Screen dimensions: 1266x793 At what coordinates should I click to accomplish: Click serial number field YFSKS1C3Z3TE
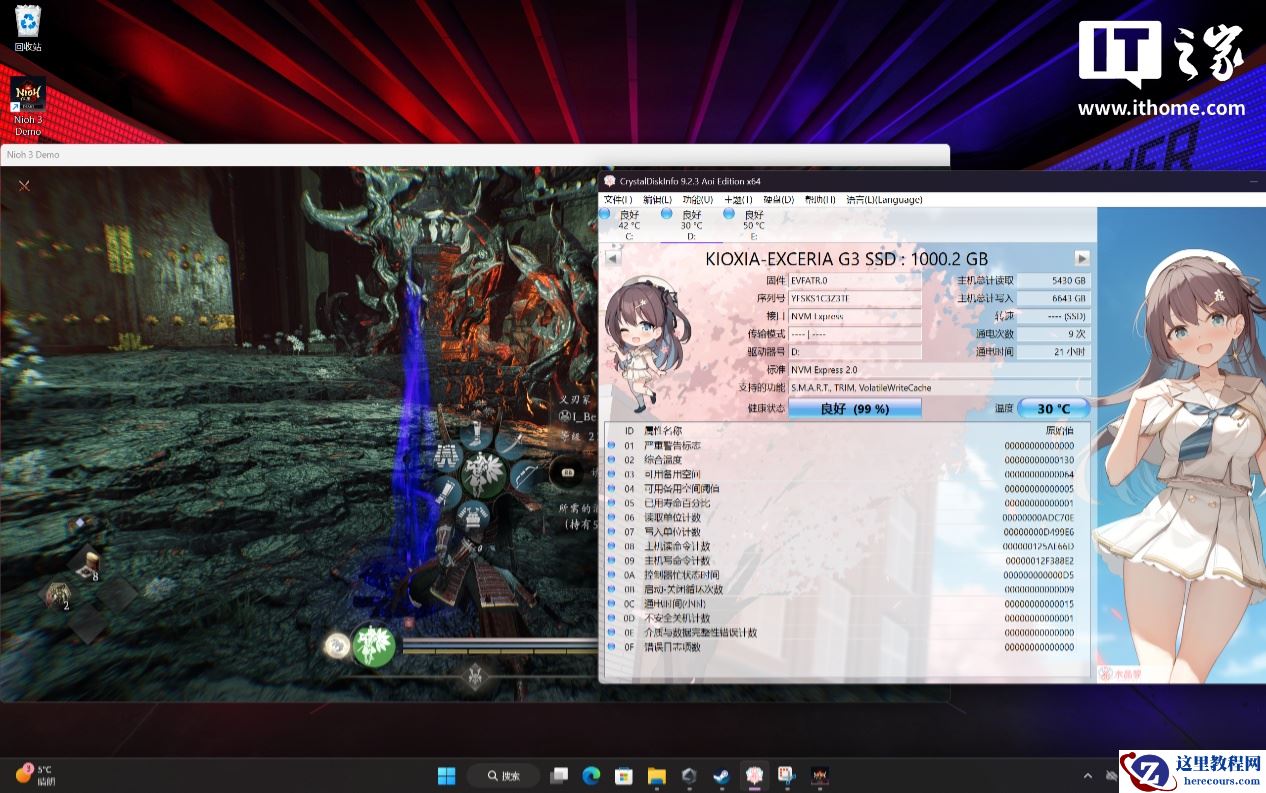[x=855, y=299]
